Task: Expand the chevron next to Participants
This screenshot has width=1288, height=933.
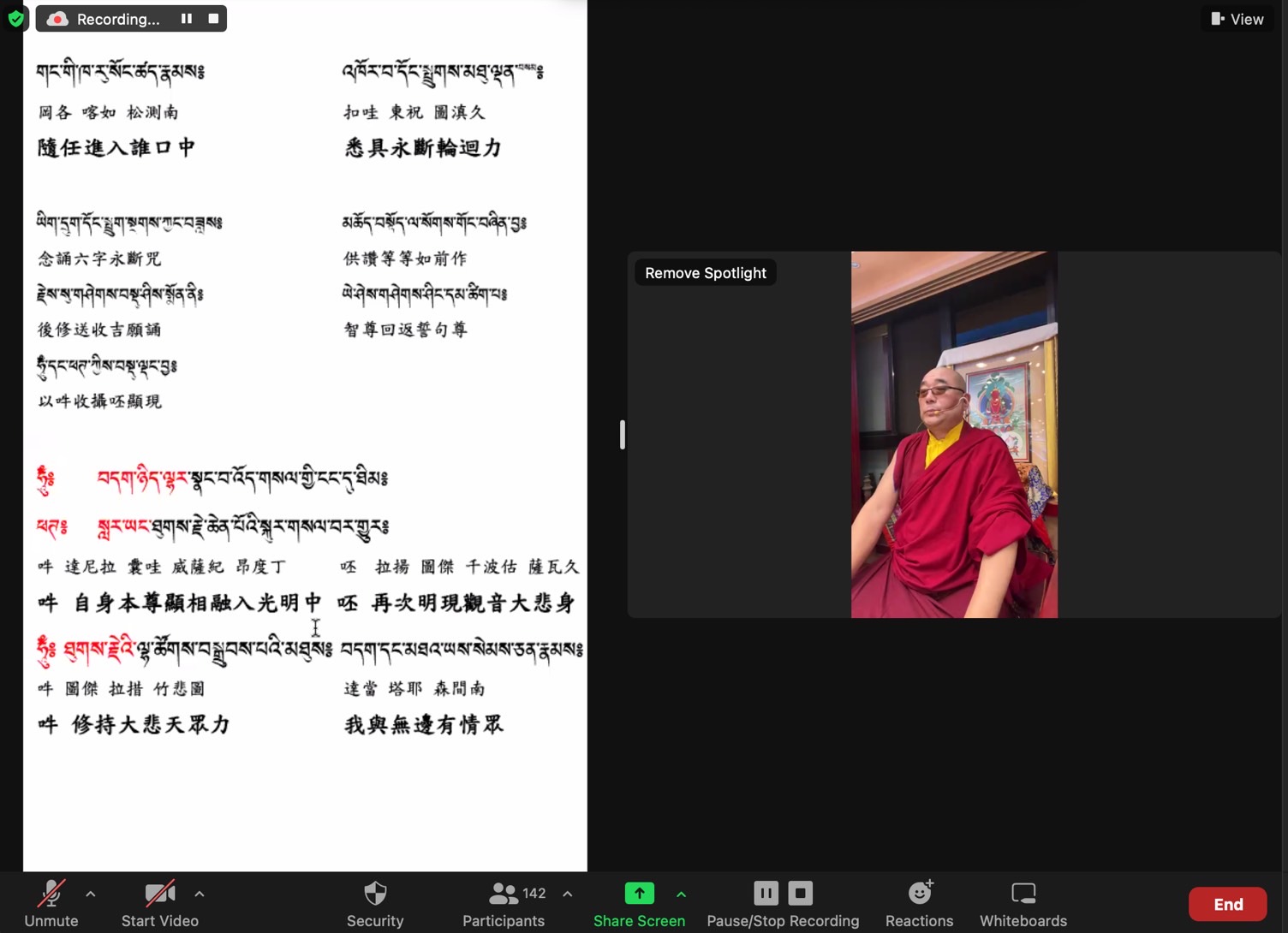Action: pyautogui.click(x=568, y=894)
